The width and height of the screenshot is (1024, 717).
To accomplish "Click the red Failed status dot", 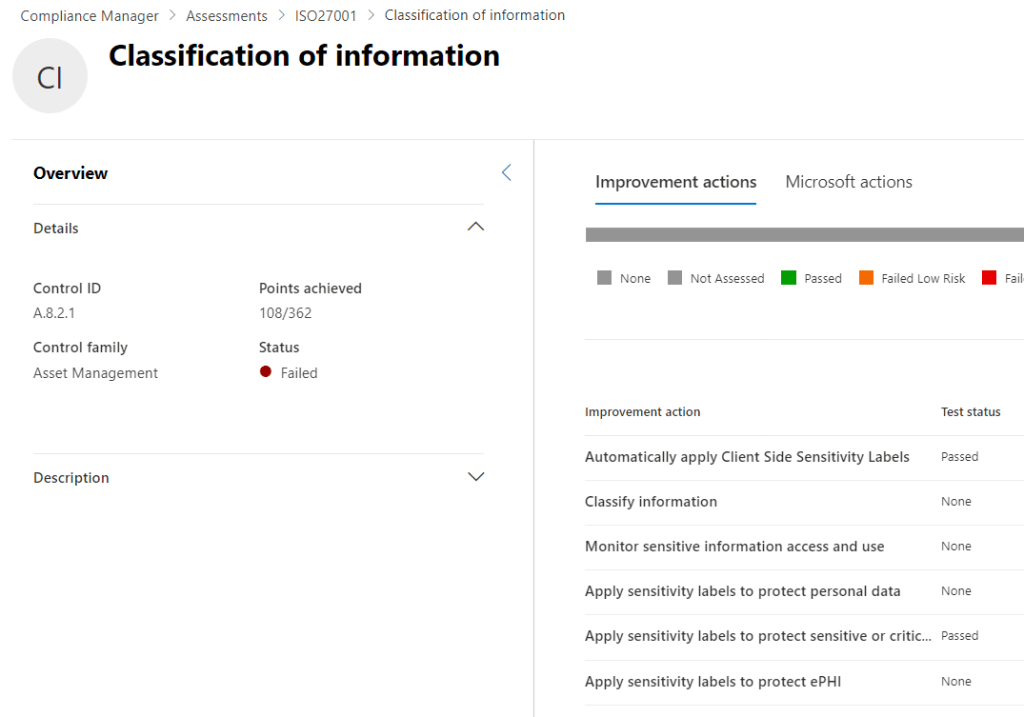I will point(265,372).
